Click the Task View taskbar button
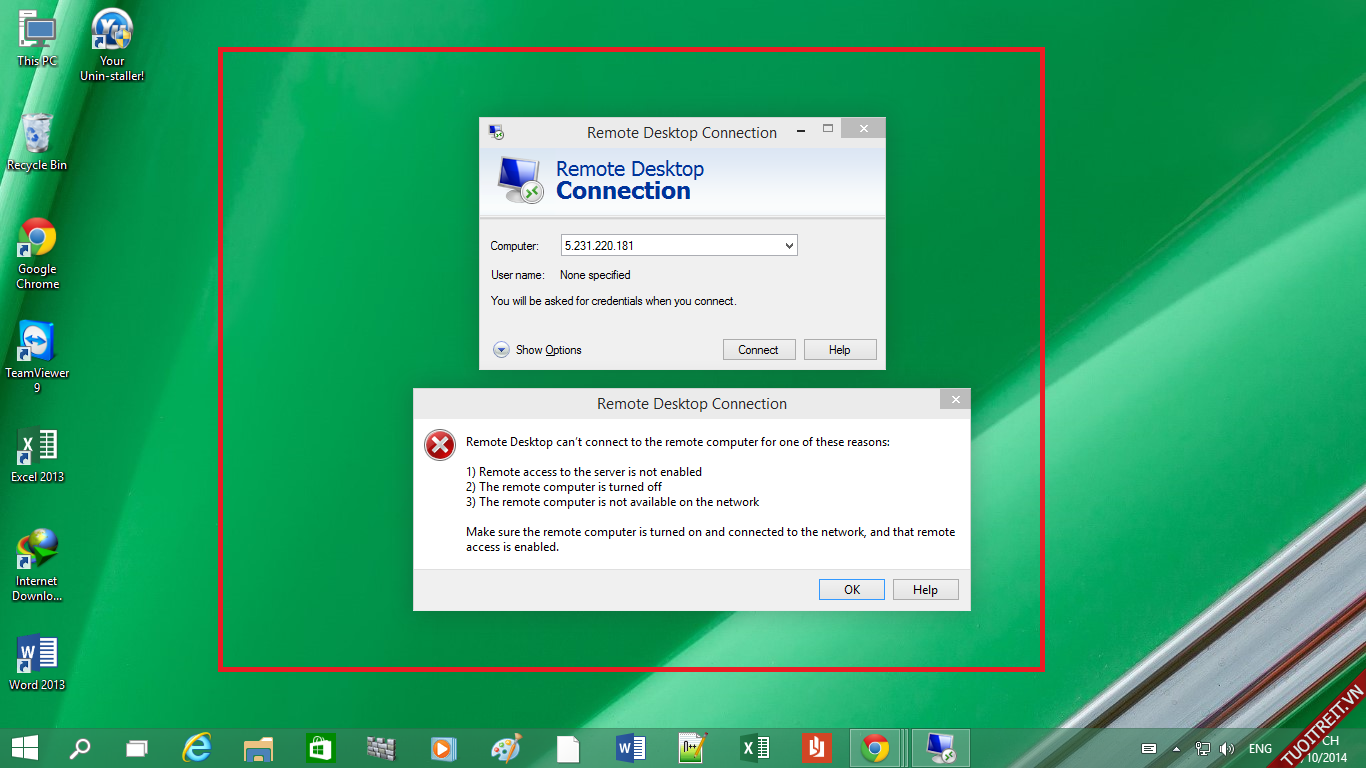Viewport: 1366px width, 768px height. point(137,748)
